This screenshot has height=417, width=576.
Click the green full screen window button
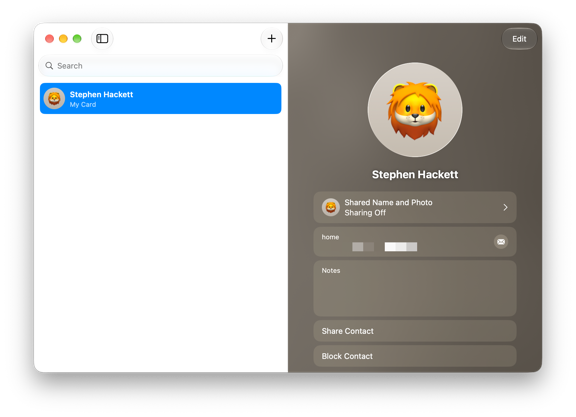point(77,39)
